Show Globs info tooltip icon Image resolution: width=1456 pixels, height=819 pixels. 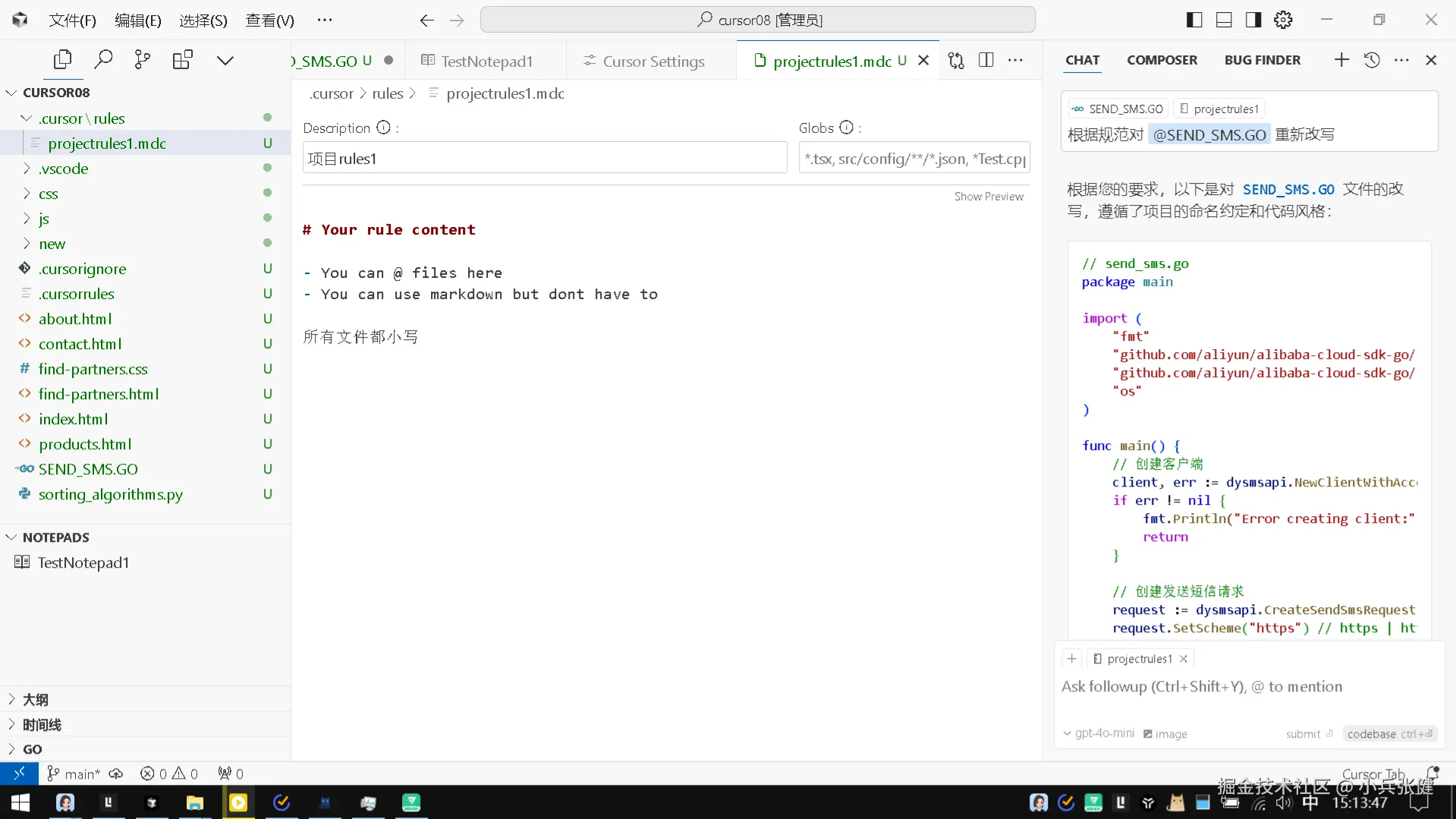(x=846, y=128)
